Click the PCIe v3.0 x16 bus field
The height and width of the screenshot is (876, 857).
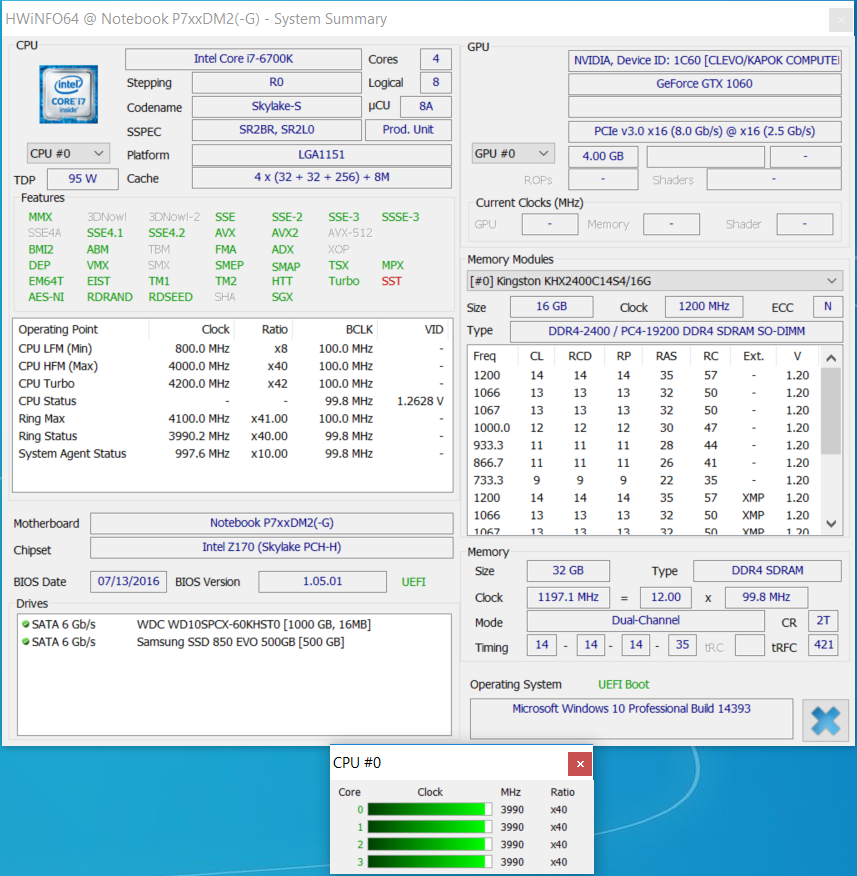click(x=704, y=131)
